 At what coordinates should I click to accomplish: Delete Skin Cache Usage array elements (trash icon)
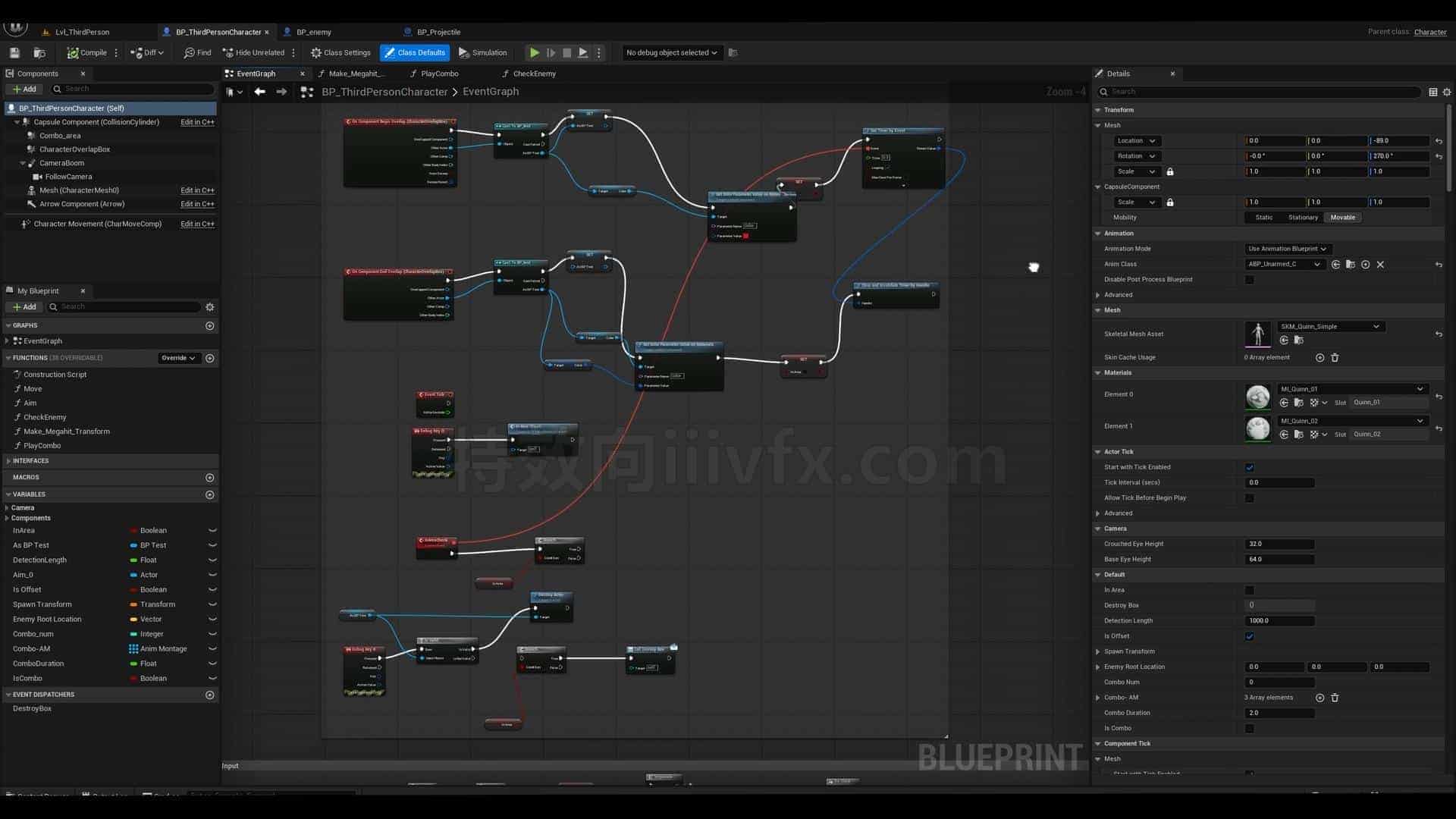1335,357
